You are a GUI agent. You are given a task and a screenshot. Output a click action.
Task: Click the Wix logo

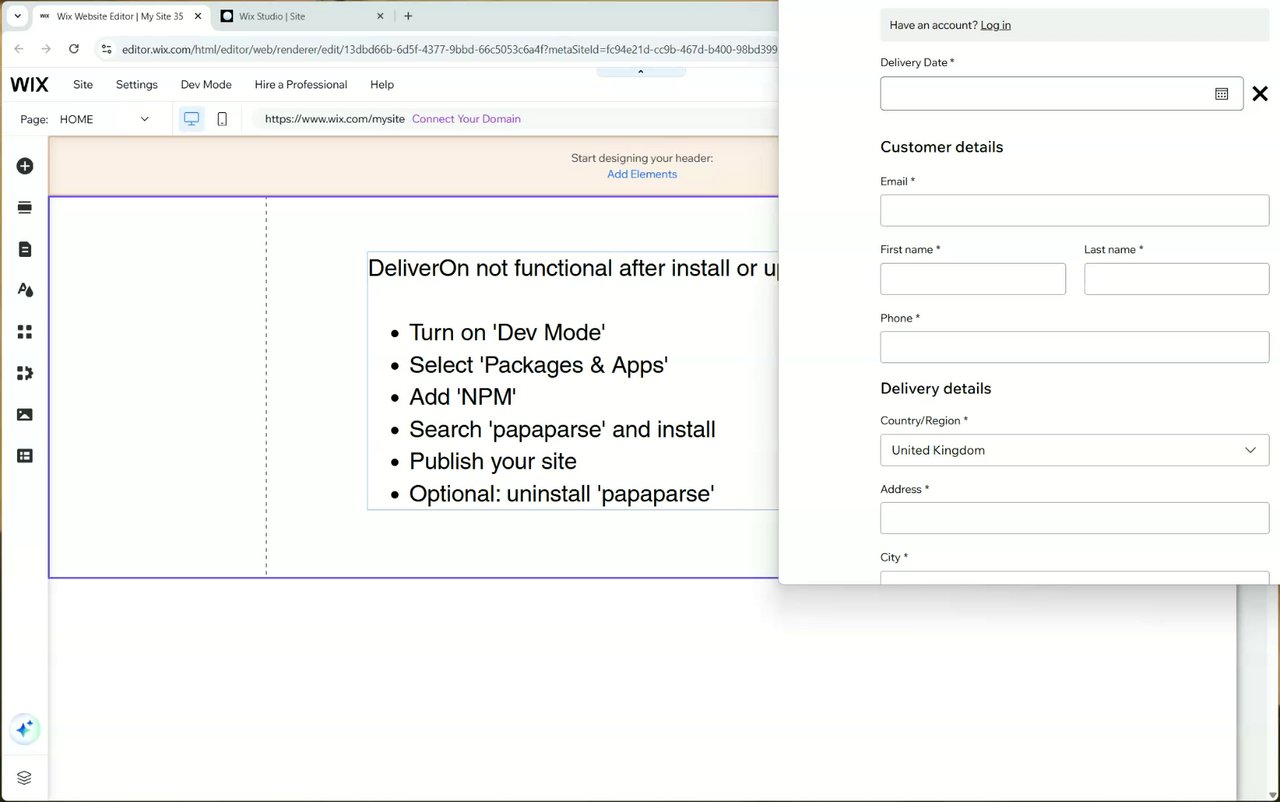[x=29, y=84]
